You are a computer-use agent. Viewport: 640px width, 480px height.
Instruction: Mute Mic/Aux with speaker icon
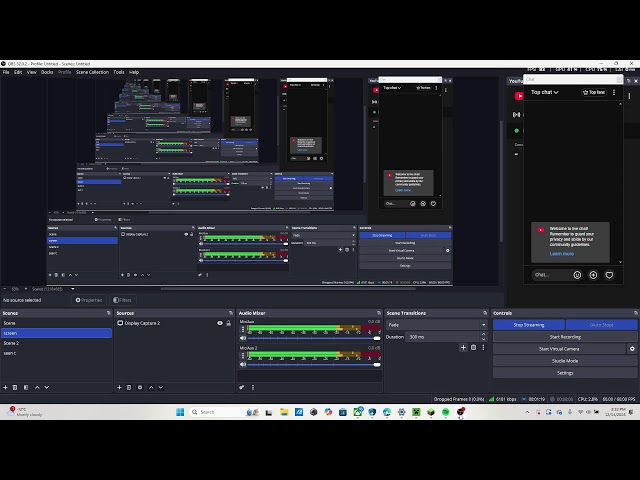coord(243,338)
